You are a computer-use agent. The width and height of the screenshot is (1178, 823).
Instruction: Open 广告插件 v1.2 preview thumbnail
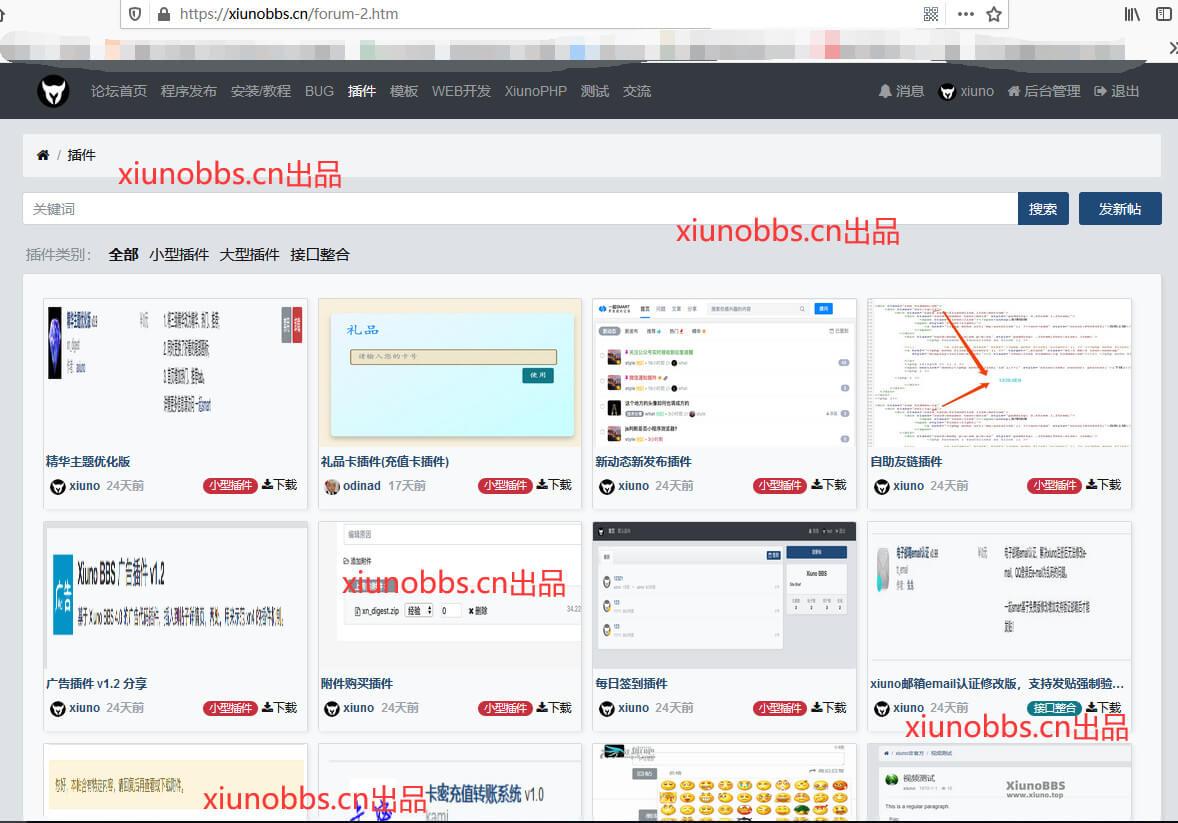pyautogui.click(x=176, y=595)
